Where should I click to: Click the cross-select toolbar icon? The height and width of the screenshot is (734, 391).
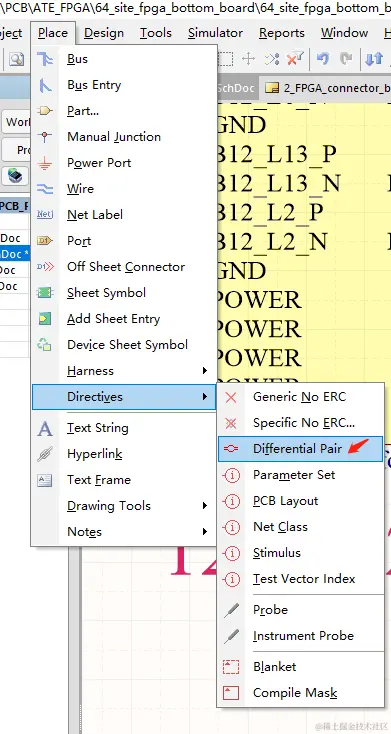(272, 59)
